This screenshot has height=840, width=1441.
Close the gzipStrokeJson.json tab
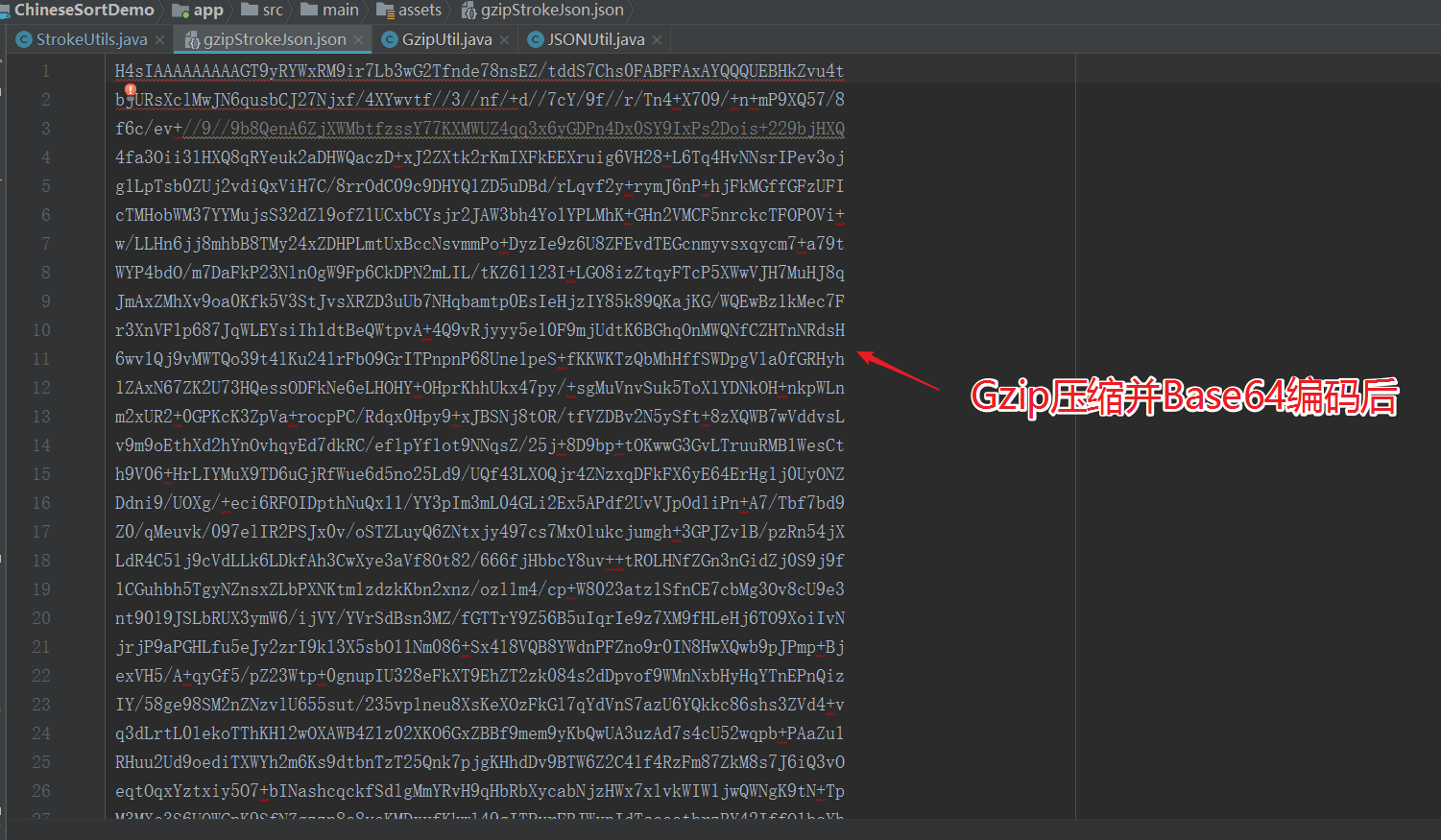[358, 39]
